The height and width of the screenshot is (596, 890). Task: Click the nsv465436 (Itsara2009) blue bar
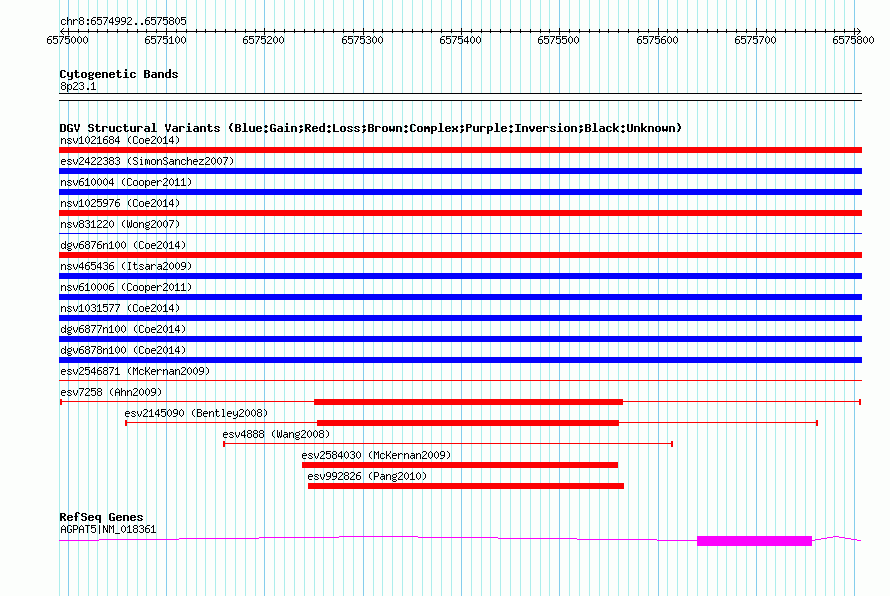[460, 276]
